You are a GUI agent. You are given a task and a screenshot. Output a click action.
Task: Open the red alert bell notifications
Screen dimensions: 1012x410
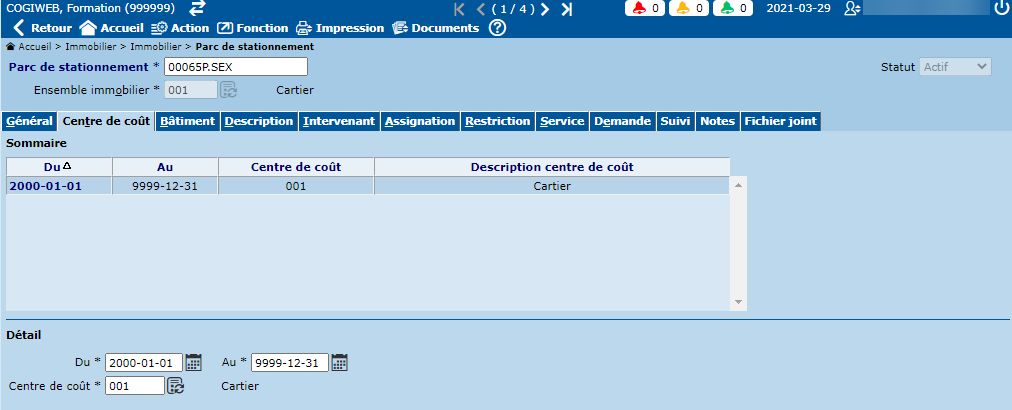pyautogui.click(x=647, y=8)
